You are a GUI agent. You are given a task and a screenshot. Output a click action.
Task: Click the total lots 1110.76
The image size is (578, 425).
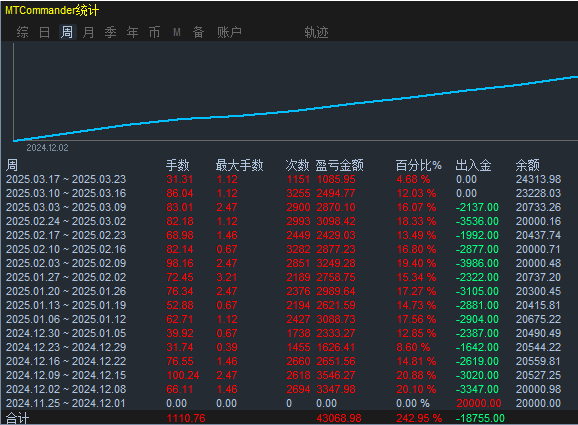[x=186, y=418]
